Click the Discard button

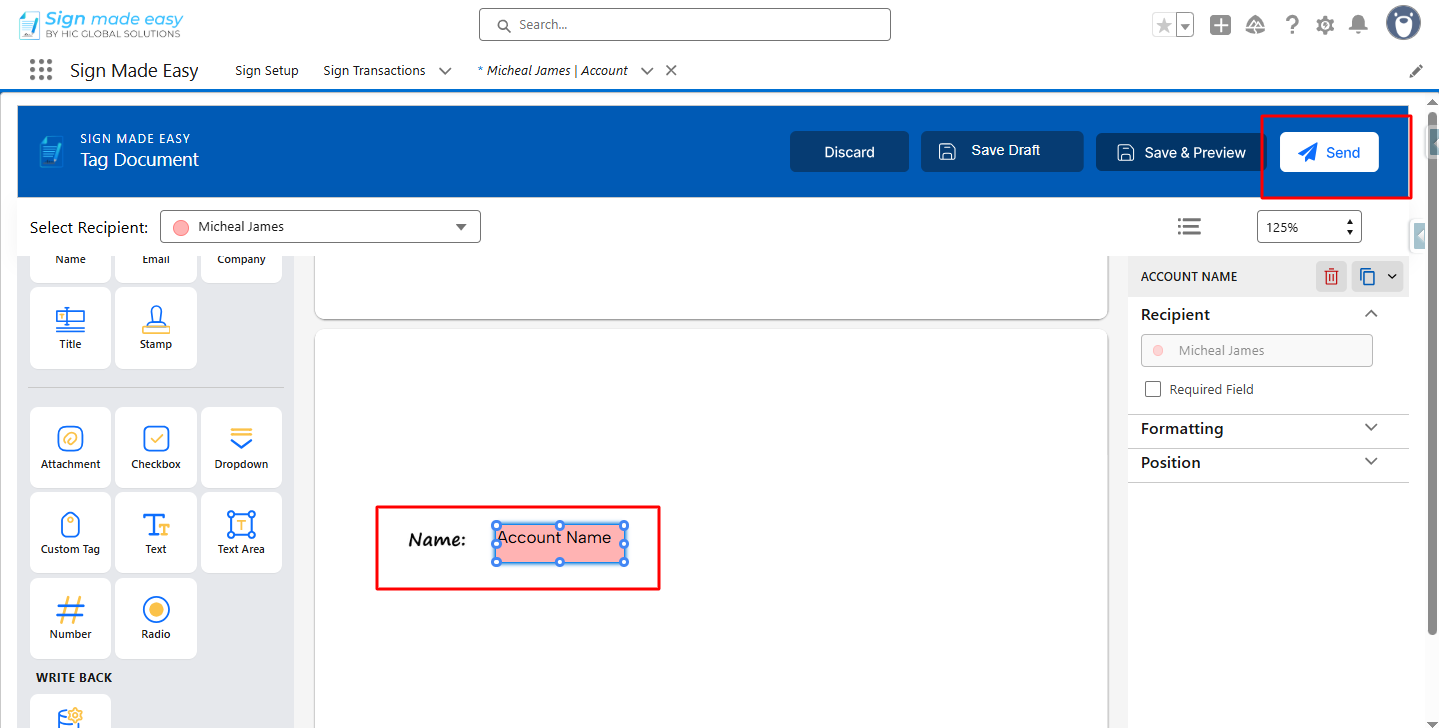coord(850,152)
